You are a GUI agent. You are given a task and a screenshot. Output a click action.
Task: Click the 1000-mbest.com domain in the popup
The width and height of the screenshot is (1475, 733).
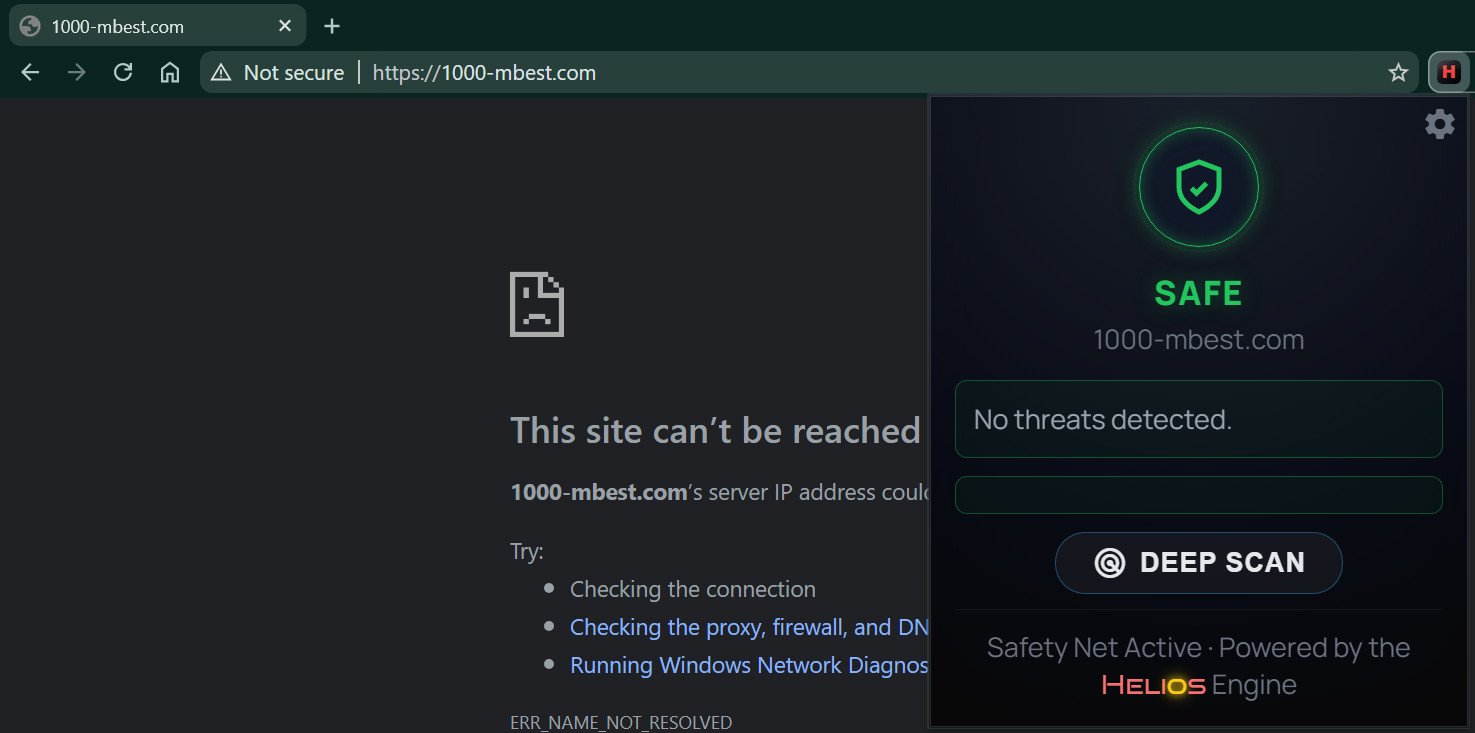point(1198,340)
